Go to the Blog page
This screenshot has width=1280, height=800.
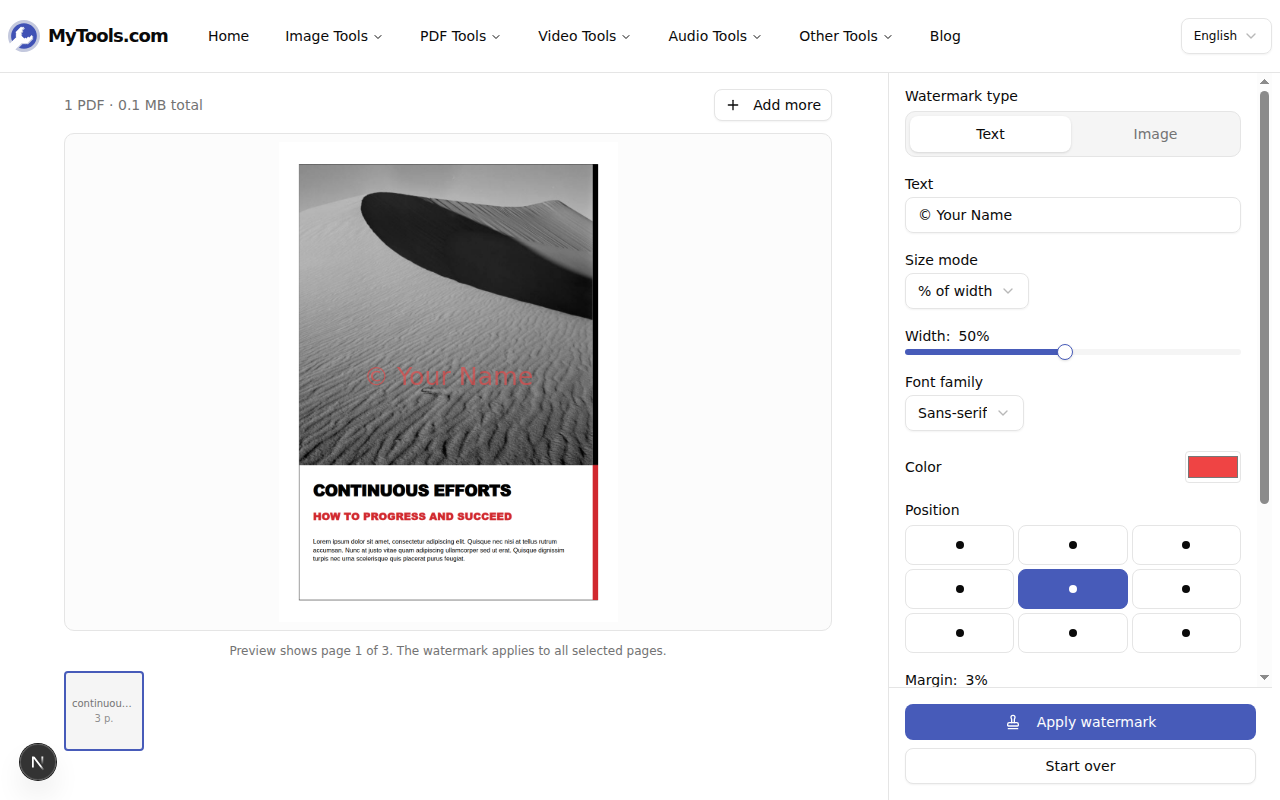tap(945, 36)
